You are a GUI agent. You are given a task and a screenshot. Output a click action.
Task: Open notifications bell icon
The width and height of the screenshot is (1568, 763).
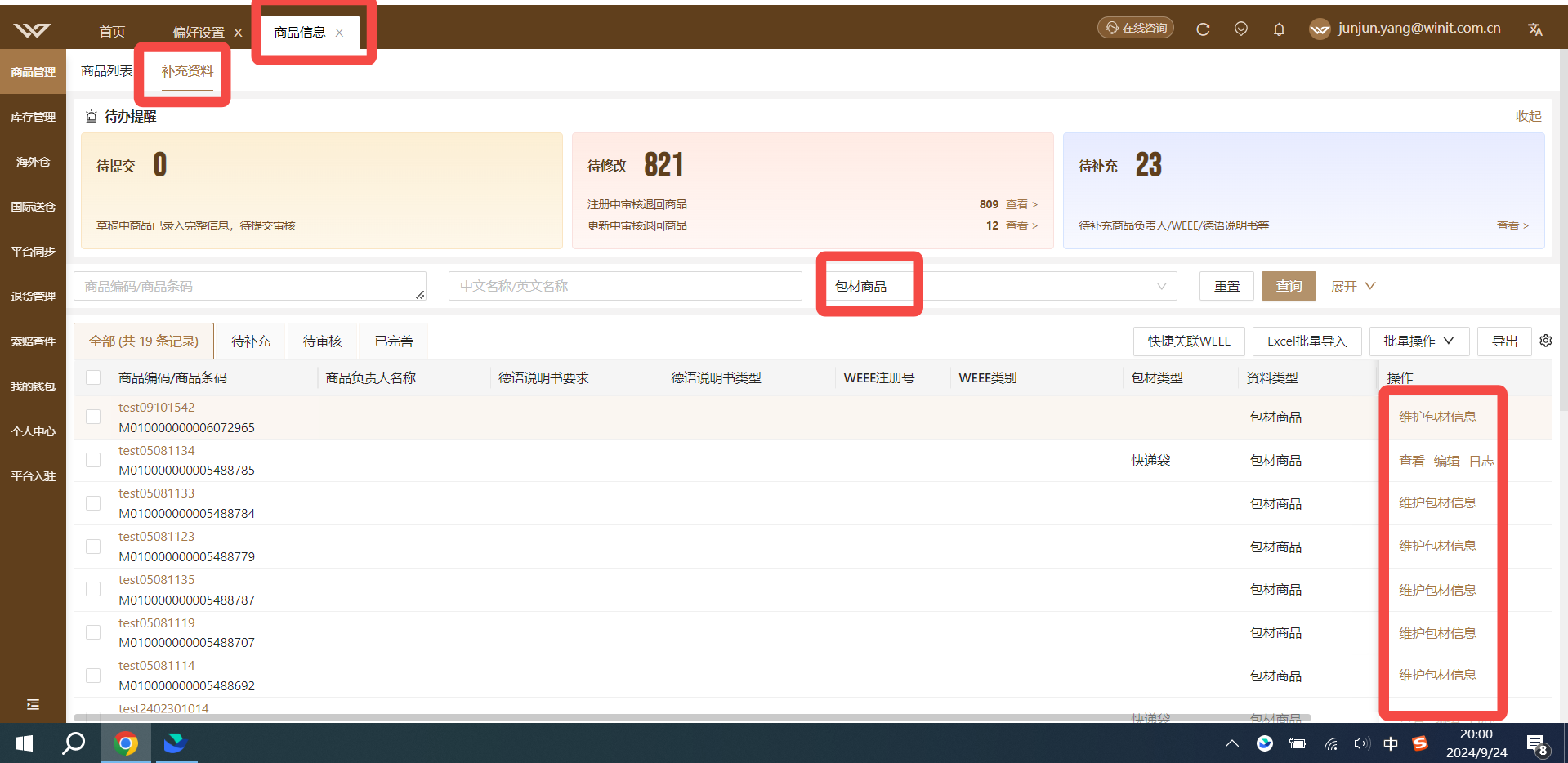coord(1279,29)
